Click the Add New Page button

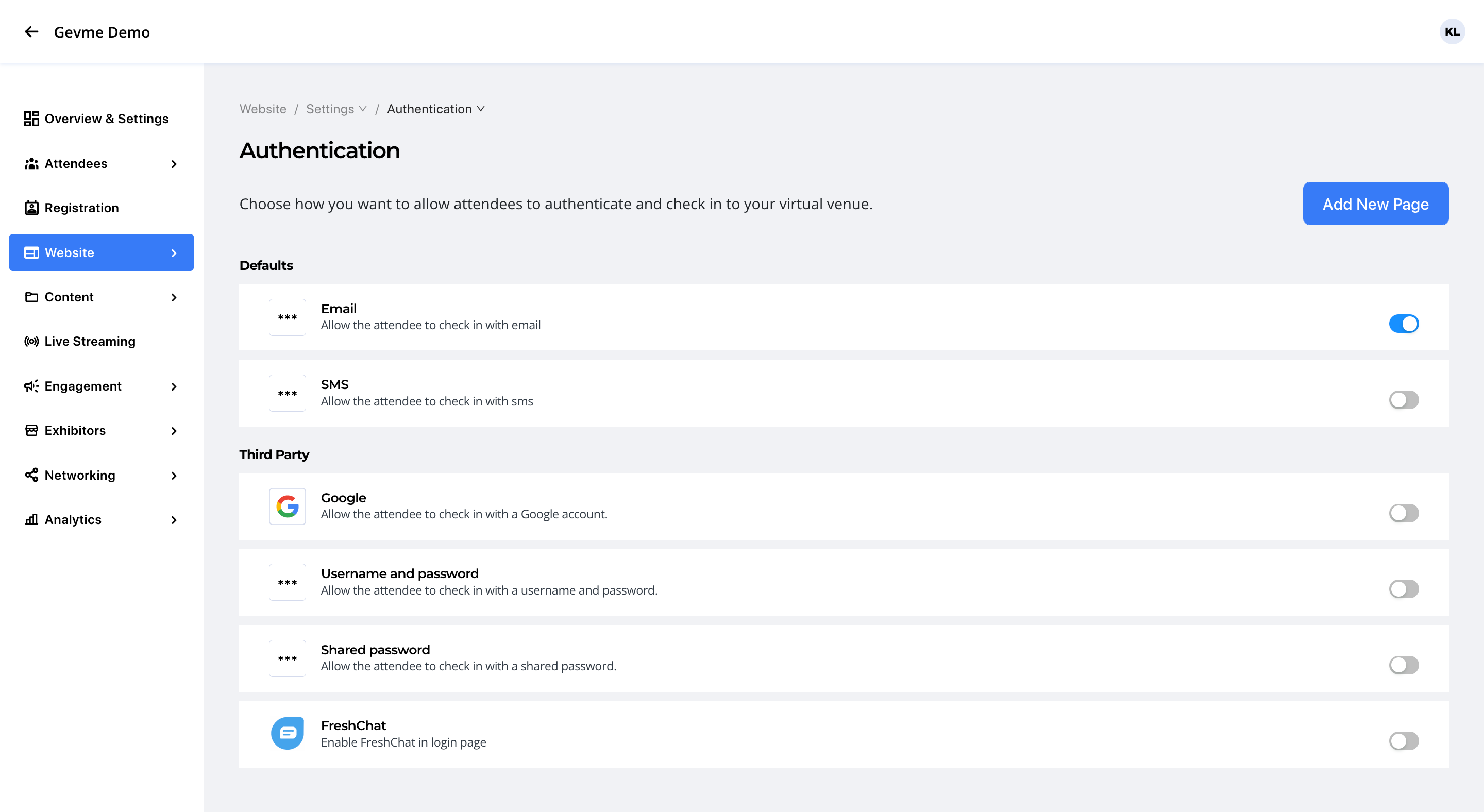tap(1375, 204)
